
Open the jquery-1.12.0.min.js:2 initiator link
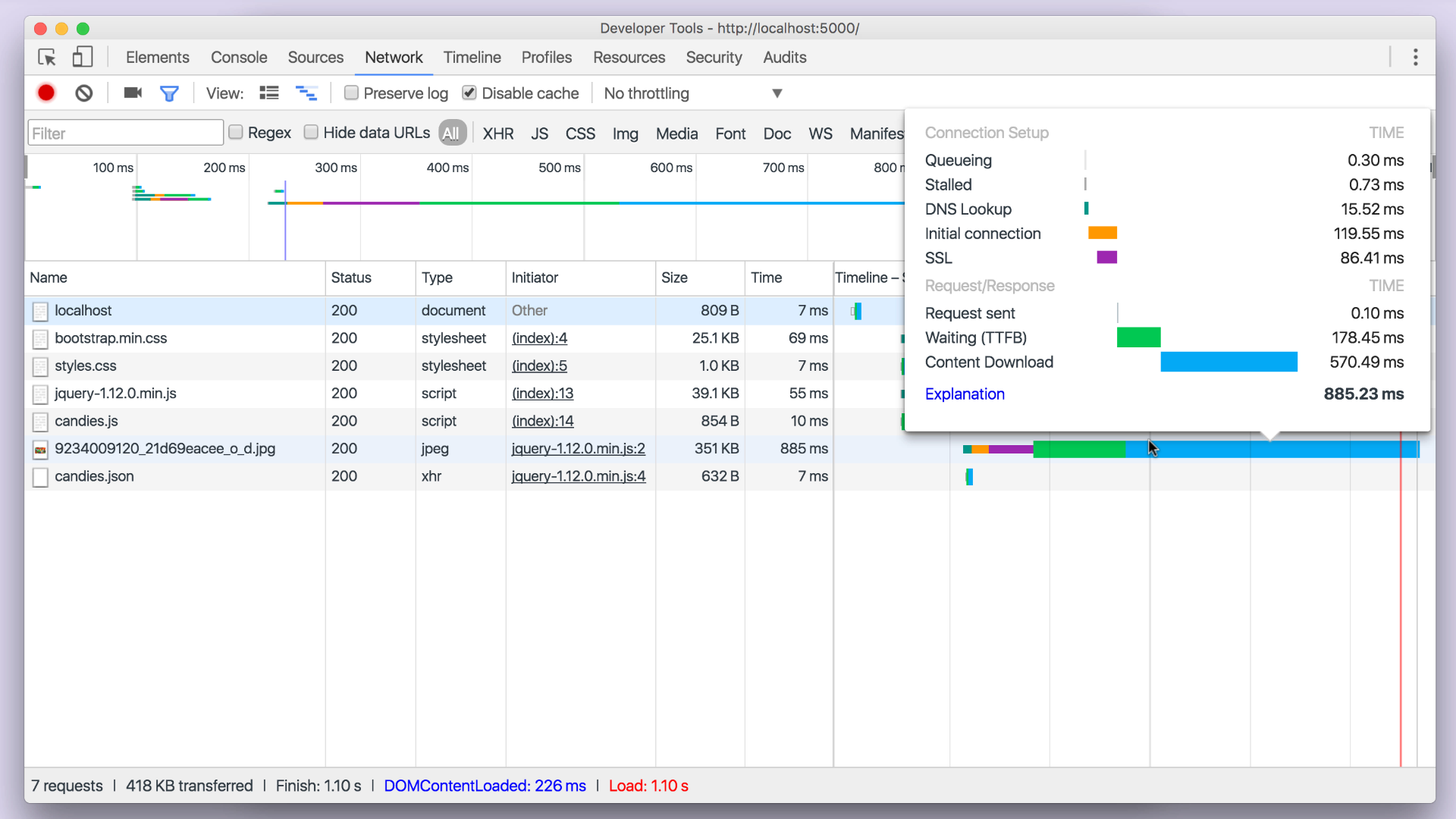pyautogui.click(x=579, y=449)
